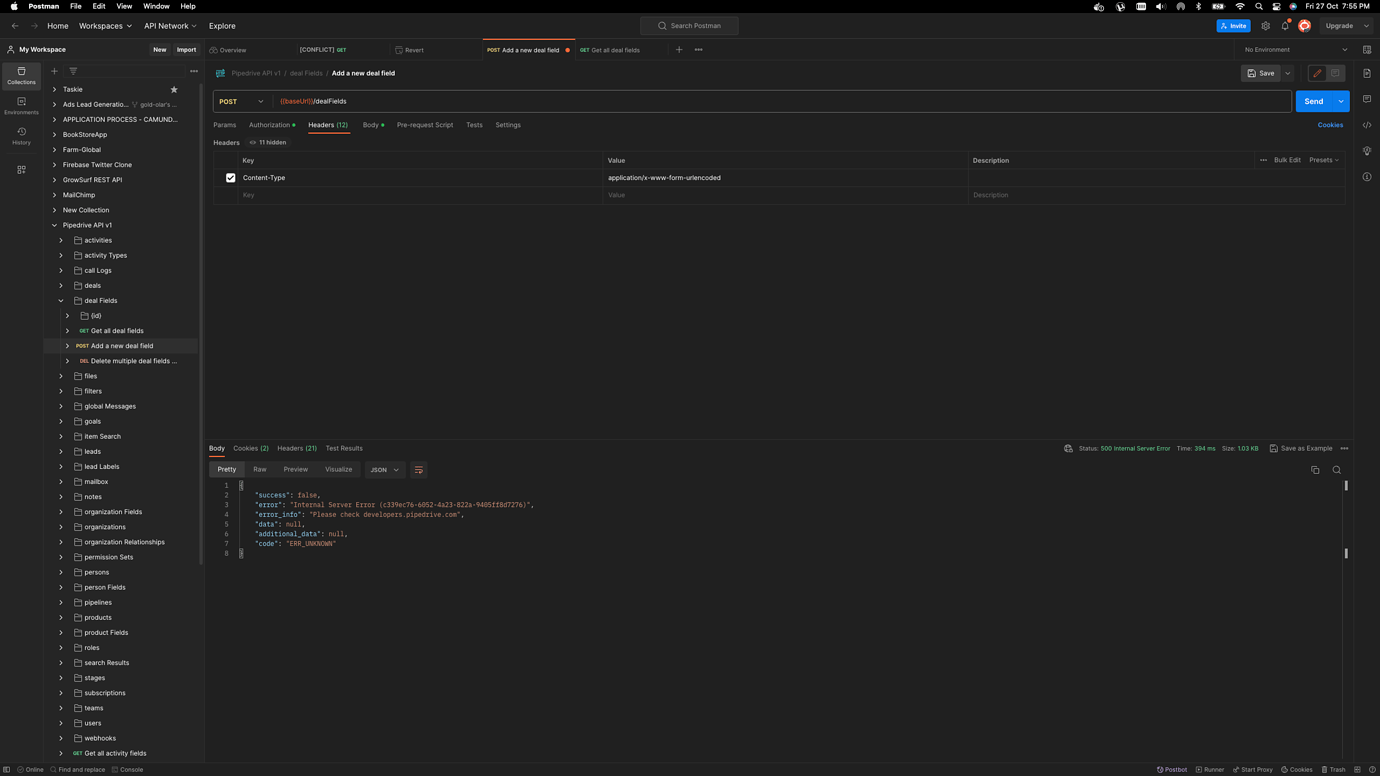This screenshot has height=776, width=1380.
Task: Click the network globe icon near Status
Action: click(x=1068, y=448)
